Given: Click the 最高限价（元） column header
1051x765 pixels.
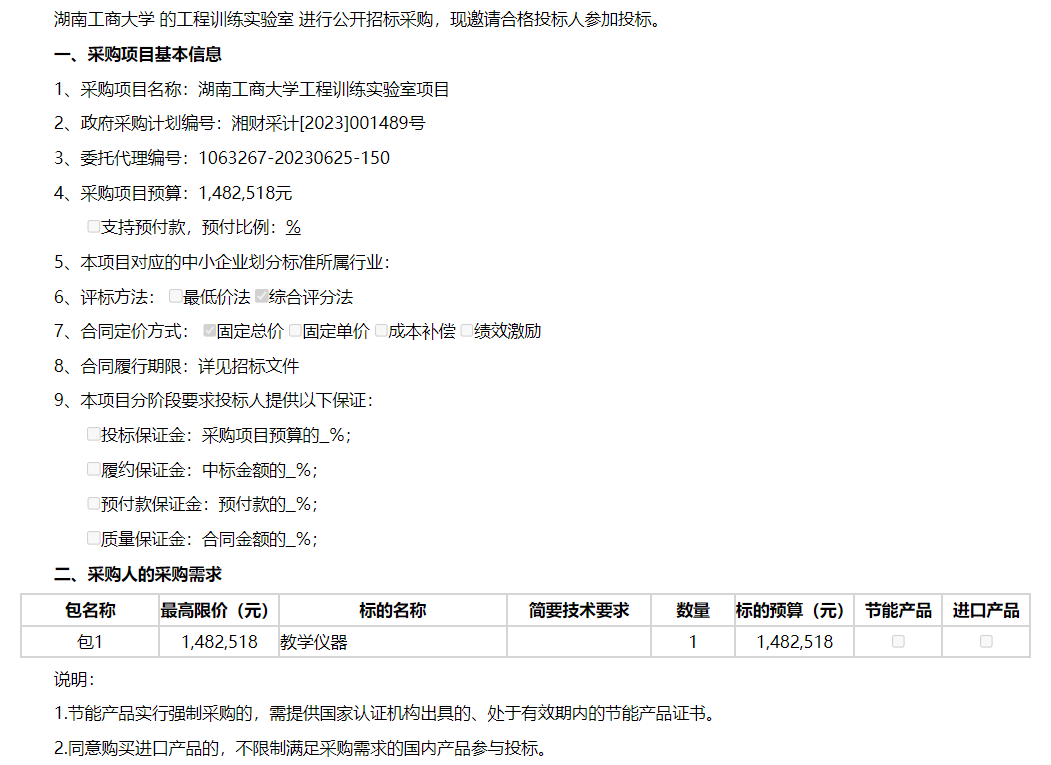Looking at the screenshot, I should (x=218, y=610).
